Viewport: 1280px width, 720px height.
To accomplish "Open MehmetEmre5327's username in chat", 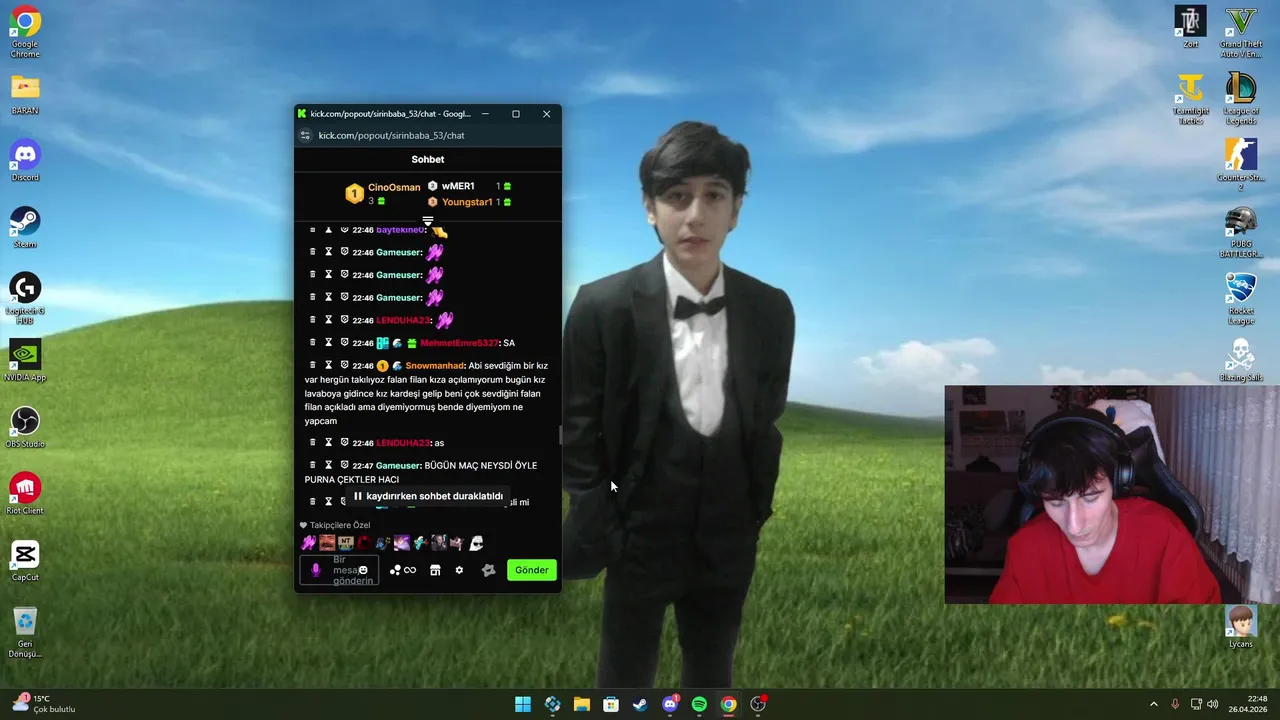I will (458, 343).
